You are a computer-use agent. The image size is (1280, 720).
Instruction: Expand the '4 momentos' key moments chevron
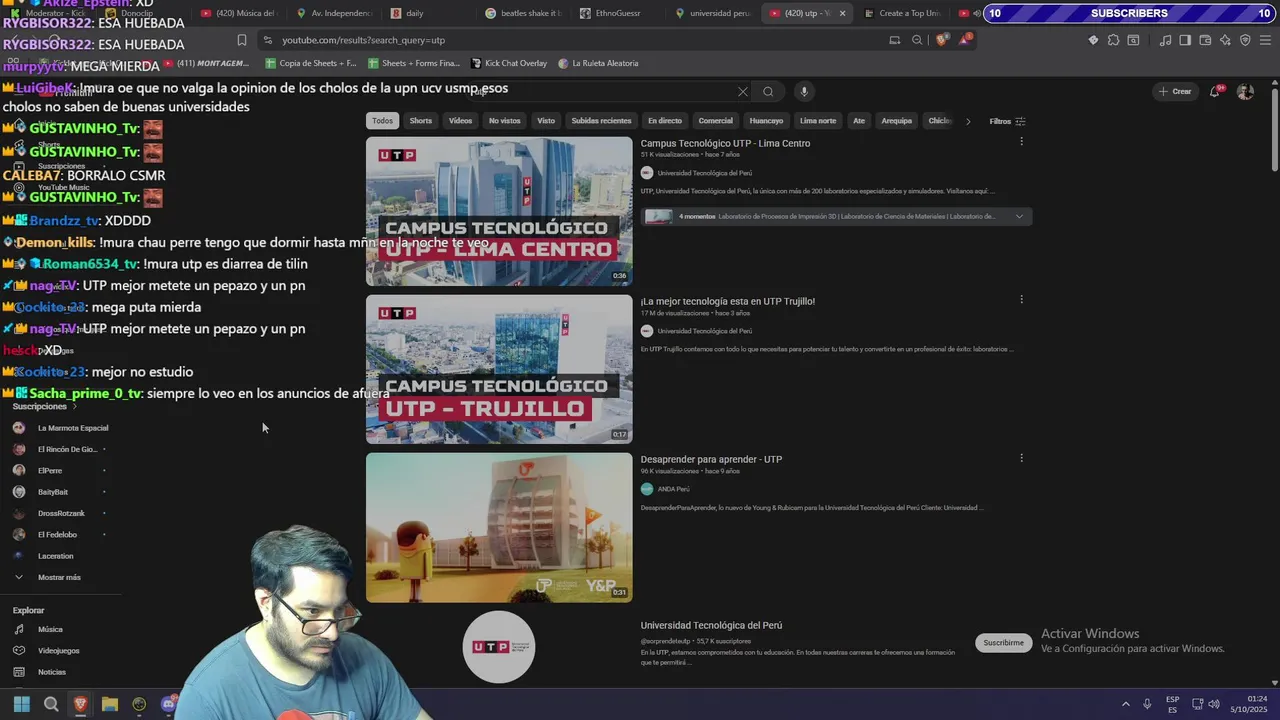pos(1019,216)
